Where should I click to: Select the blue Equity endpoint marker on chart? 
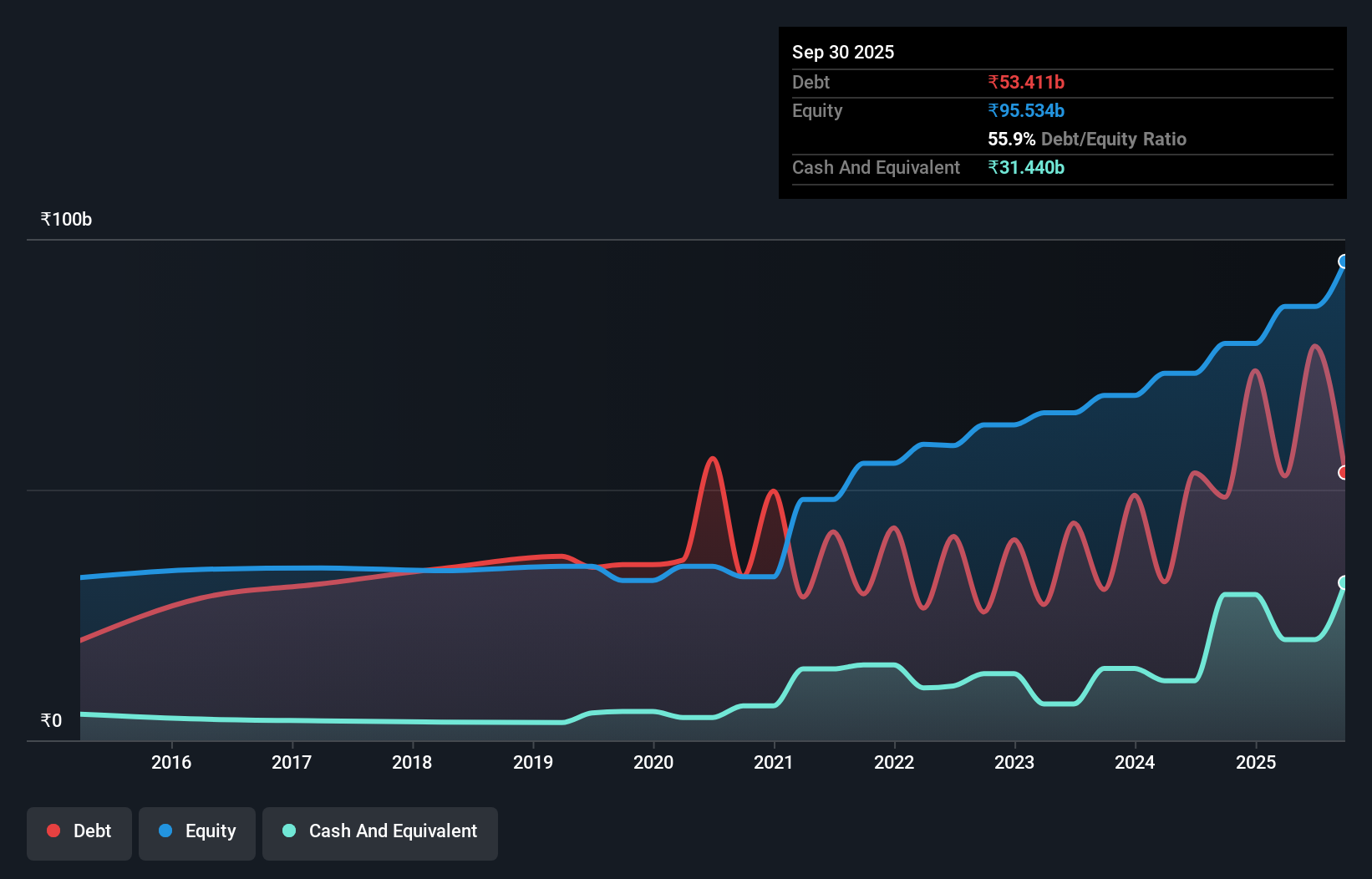tap(1344, 262)
